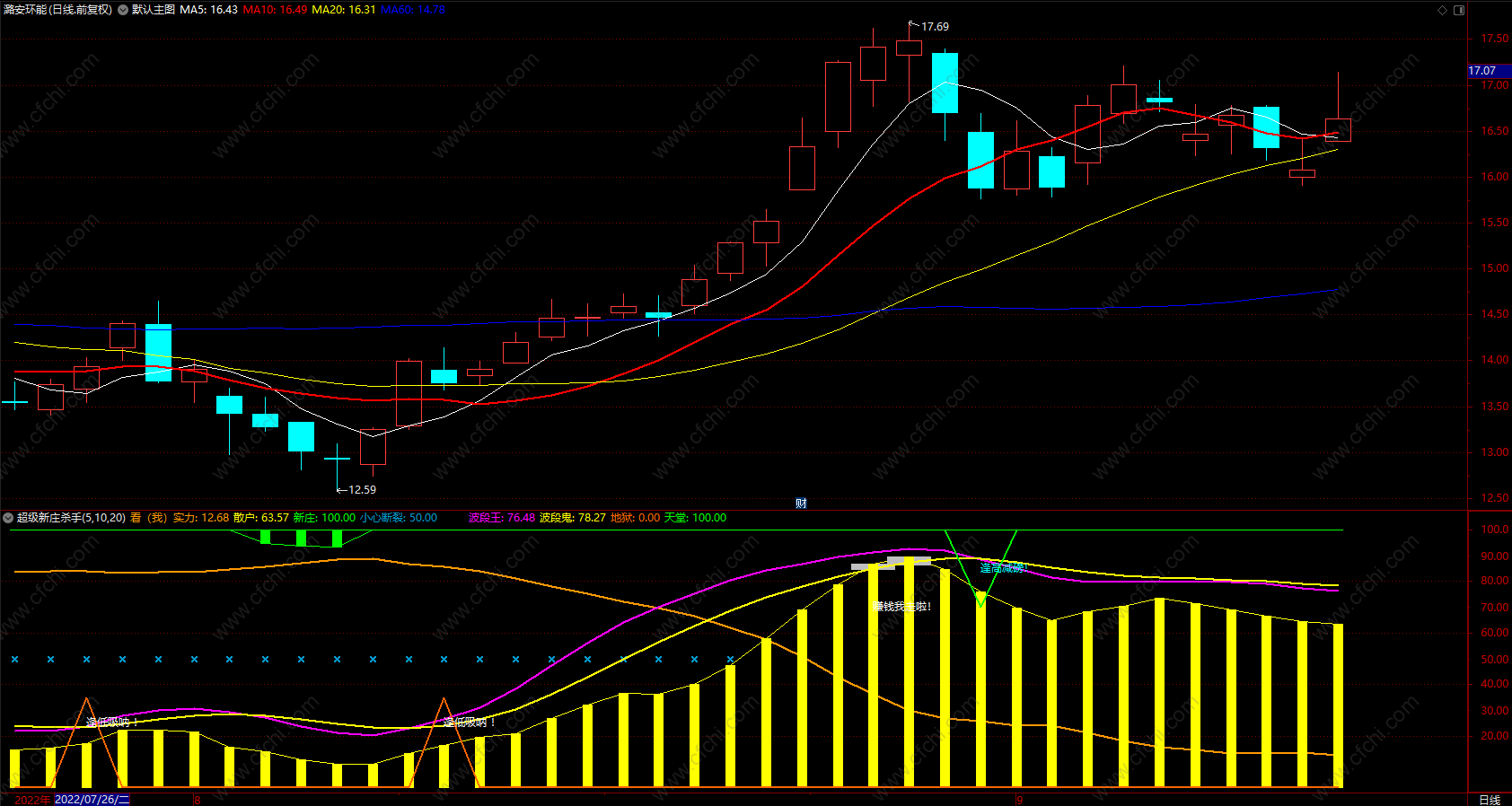1512x806 pixels.
Task: Click the 地狱: 0.00 readout
Action: pos(635,518)
